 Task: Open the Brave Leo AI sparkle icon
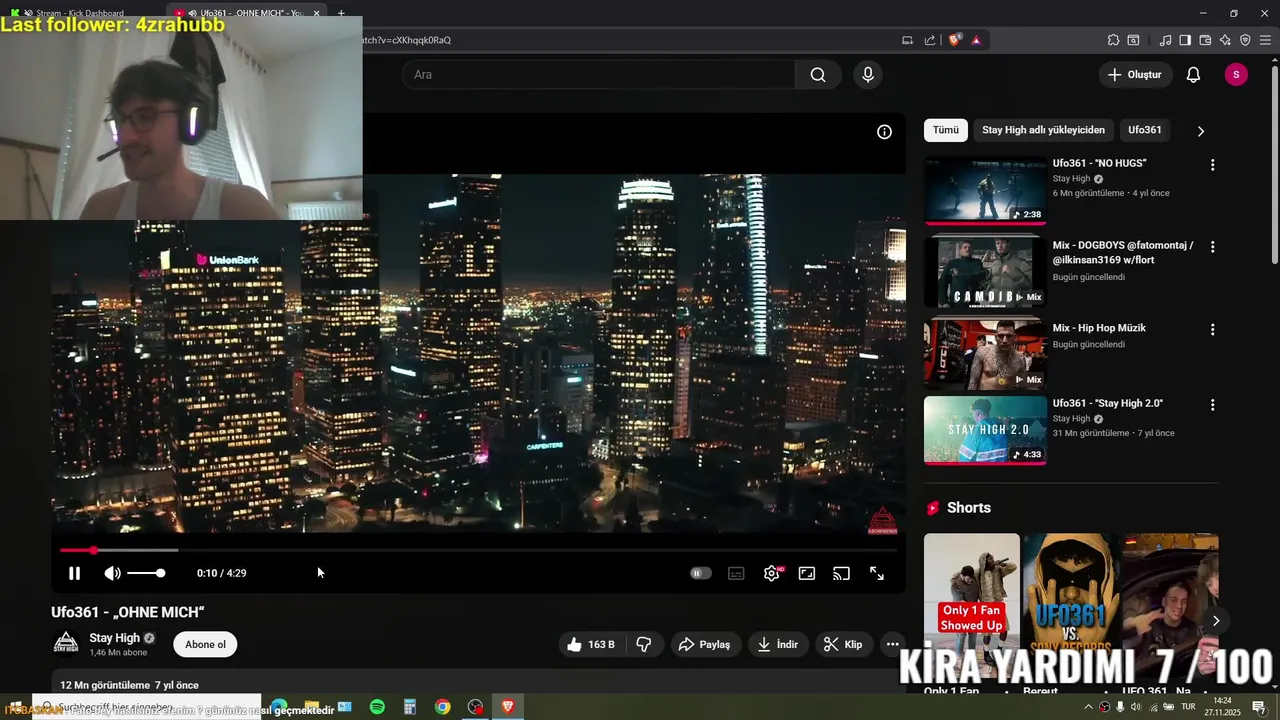[x=1225, y=40]
